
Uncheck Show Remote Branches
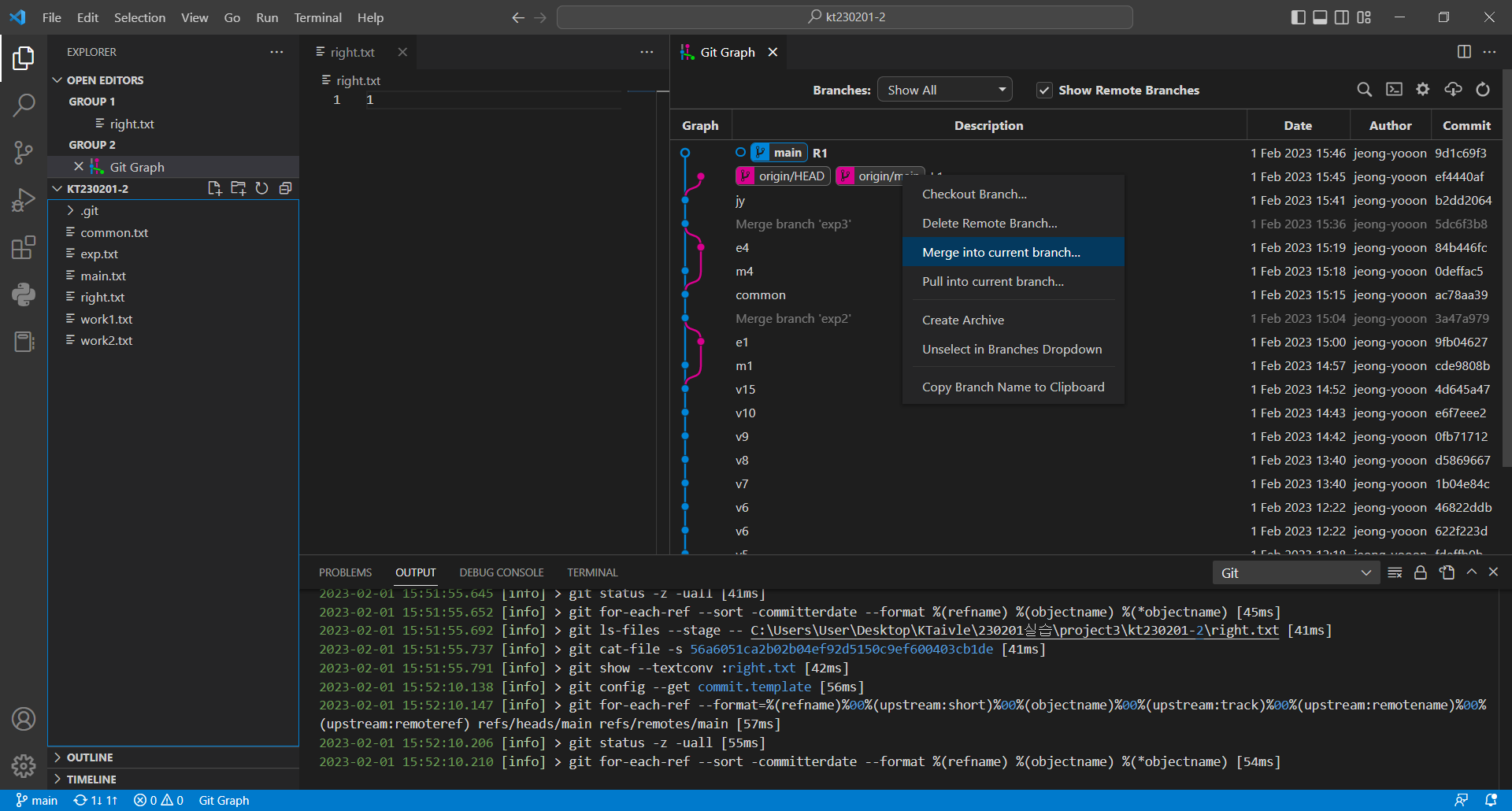(x=1044, y=91)
